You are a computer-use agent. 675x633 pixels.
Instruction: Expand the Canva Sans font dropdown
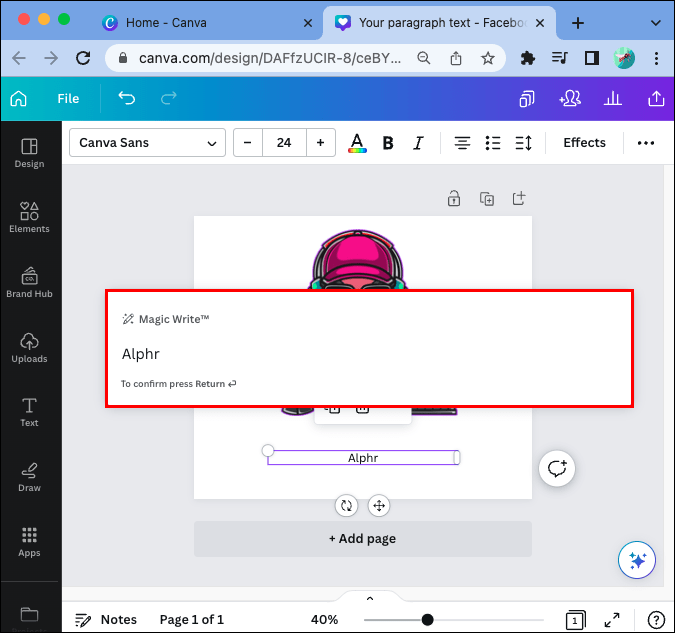click(147, 143)
